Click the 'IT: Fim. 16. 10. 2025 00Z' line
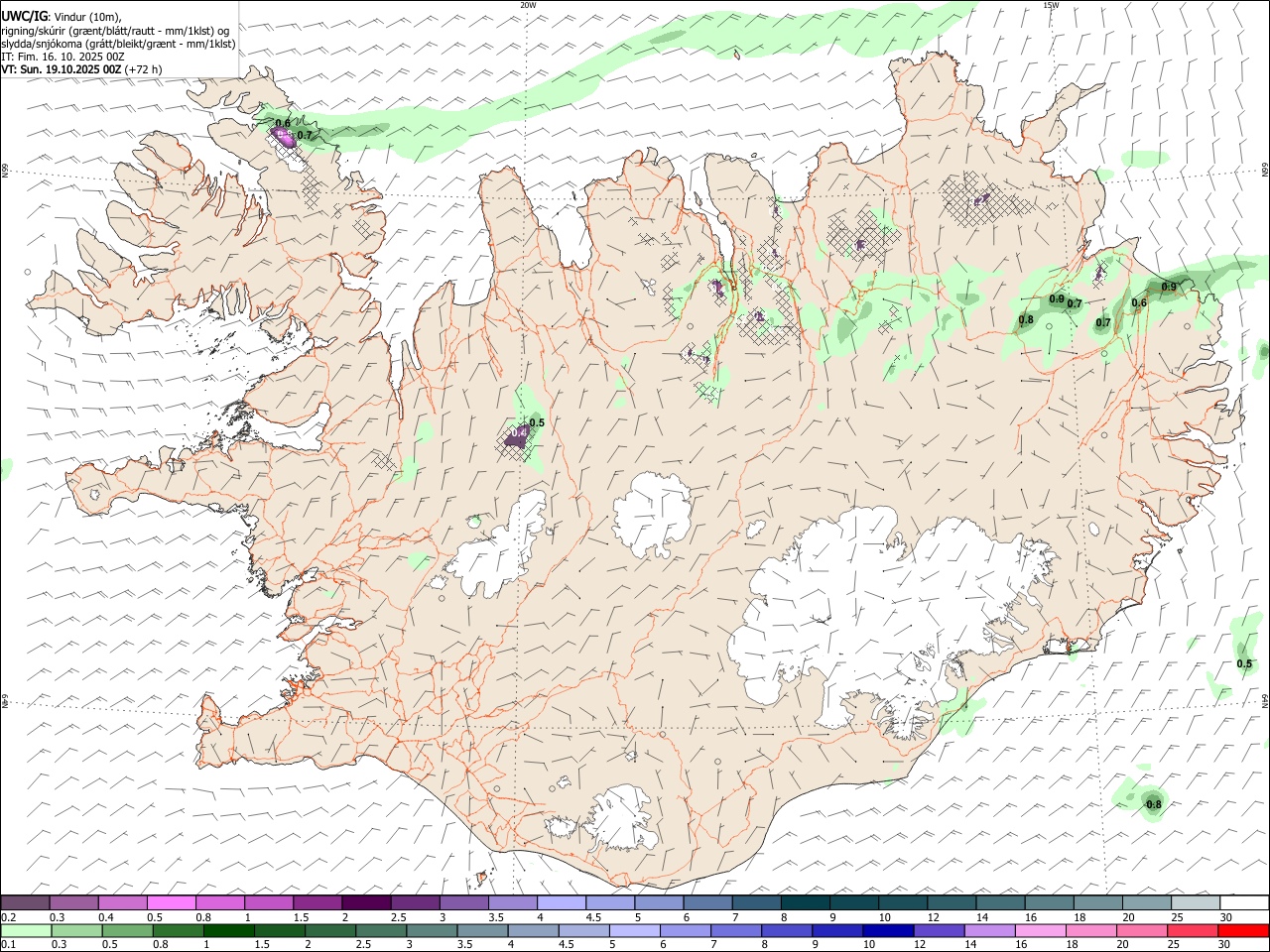 [63, 57]
